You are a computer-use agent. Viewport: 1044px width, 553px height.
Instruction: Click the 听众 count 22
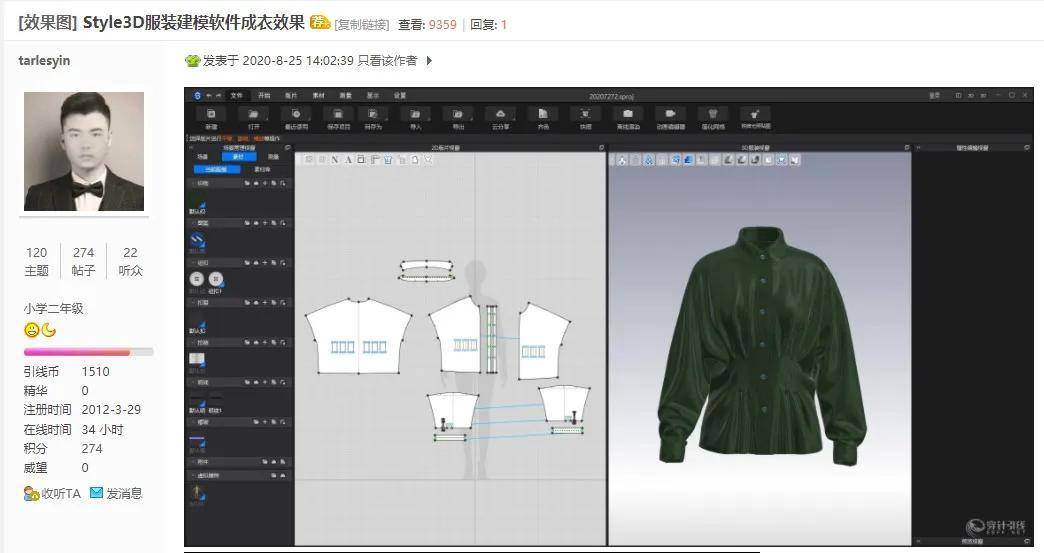coord(130,253)
